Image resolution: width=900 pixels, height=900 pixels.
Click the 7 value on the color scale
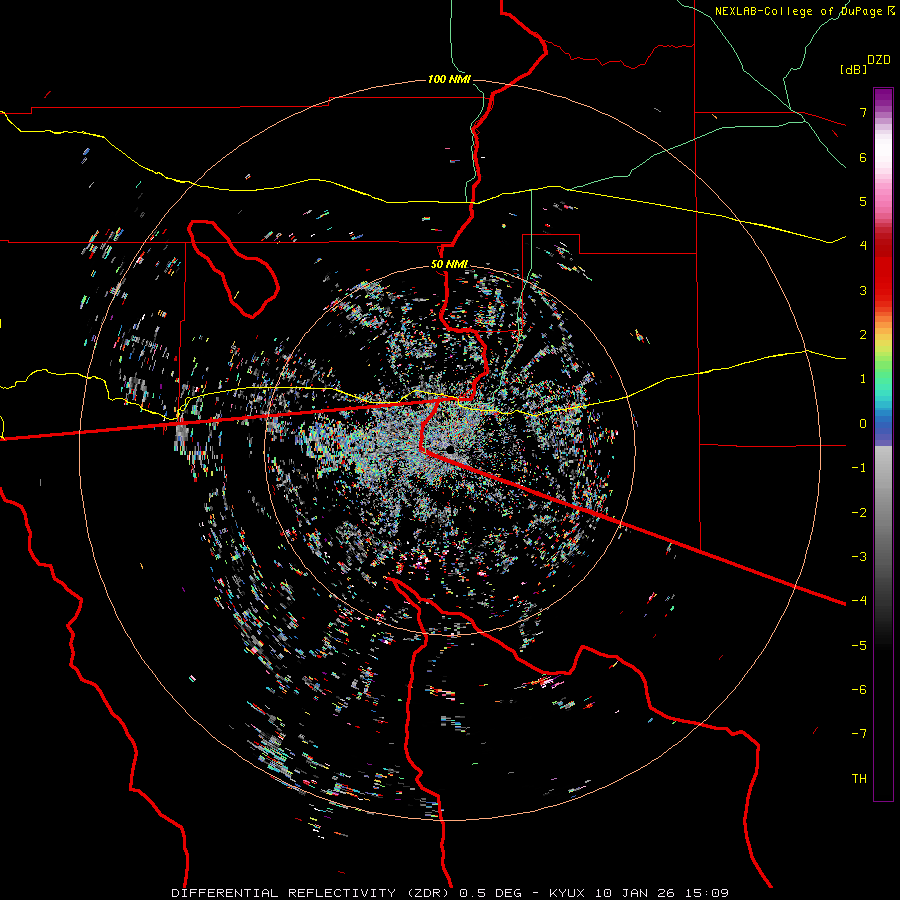(x=863, y=112)
